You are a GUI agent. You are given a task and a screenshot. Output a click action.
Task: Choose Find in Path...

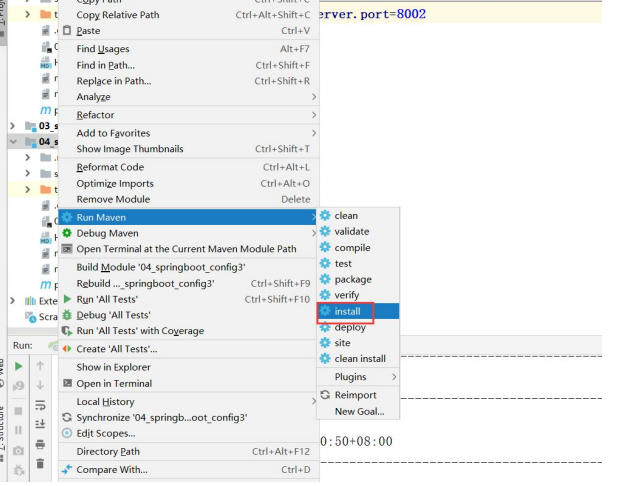(x=188, y=65)
